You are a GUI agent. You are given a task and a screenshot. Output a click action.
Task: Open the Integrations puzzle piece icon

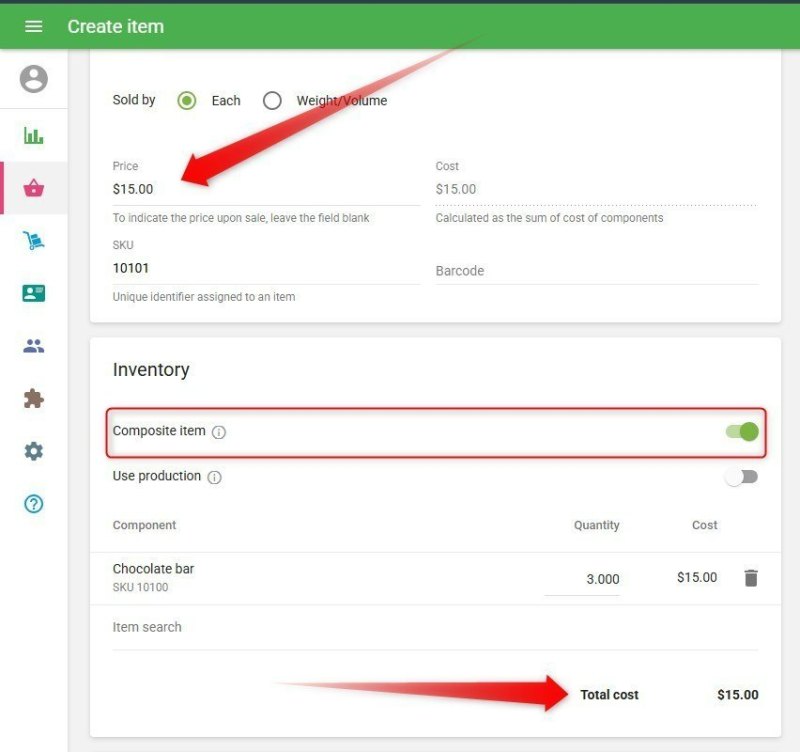click(x=33, y=399)
